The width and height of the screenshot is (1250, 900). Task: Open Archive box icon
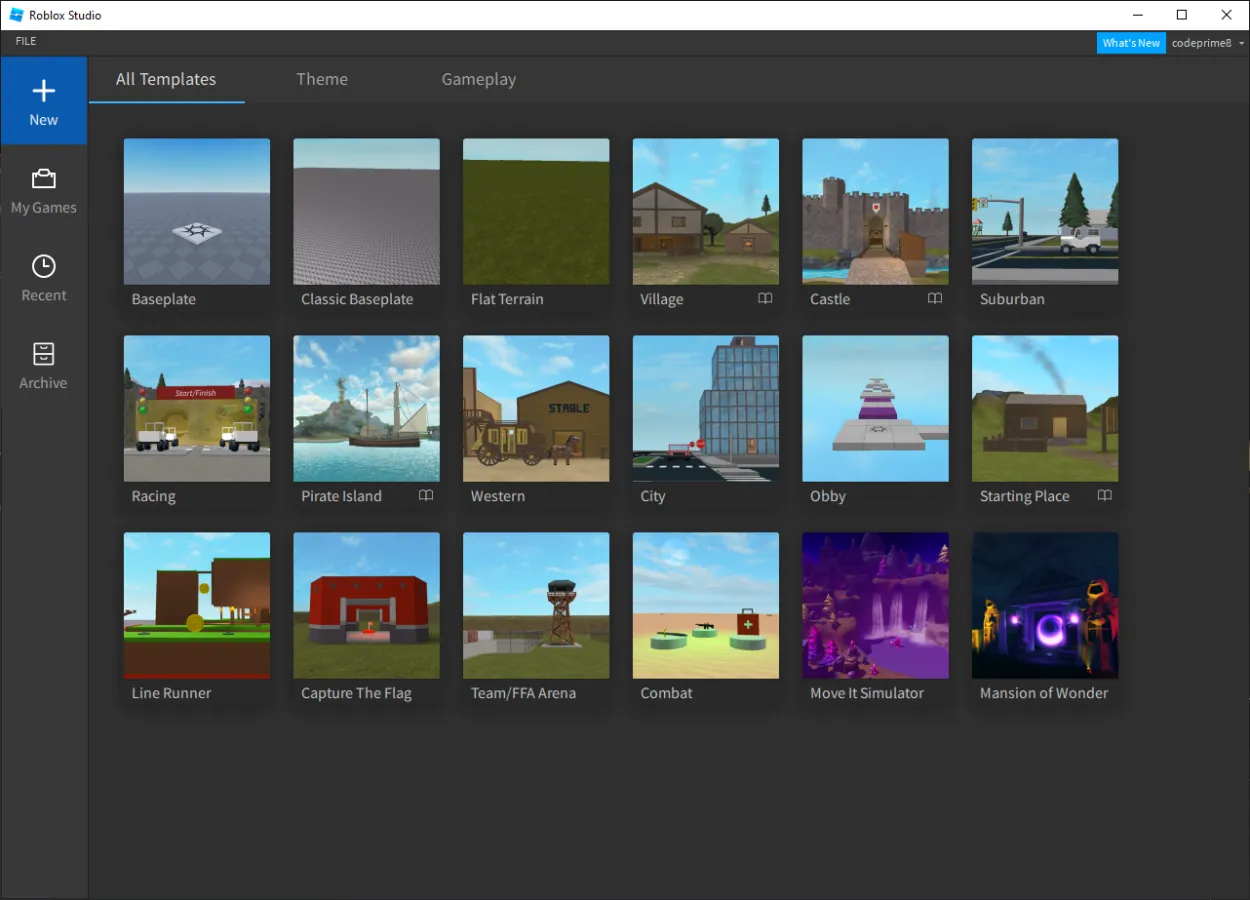coord(43,354)
